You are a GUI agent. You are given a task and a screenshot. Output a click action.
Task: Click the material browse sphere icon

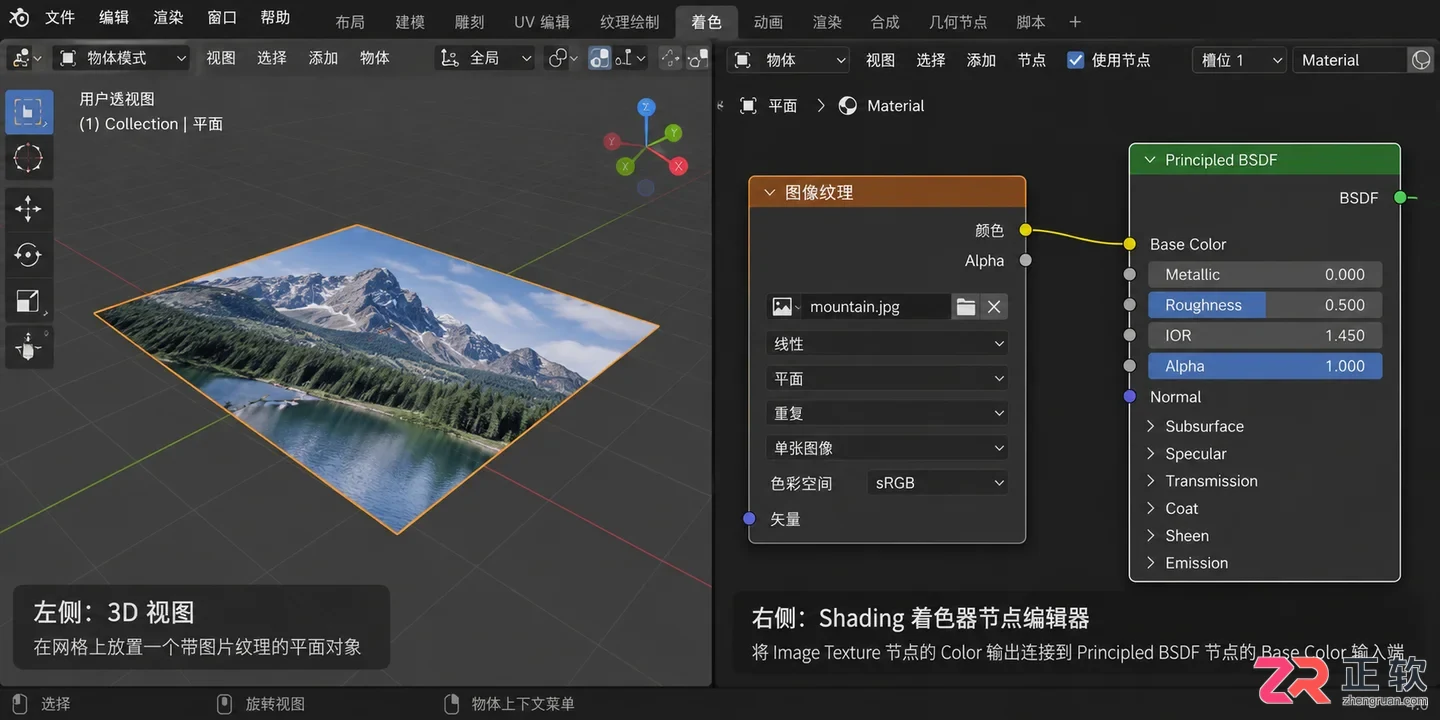point(1421,60)
